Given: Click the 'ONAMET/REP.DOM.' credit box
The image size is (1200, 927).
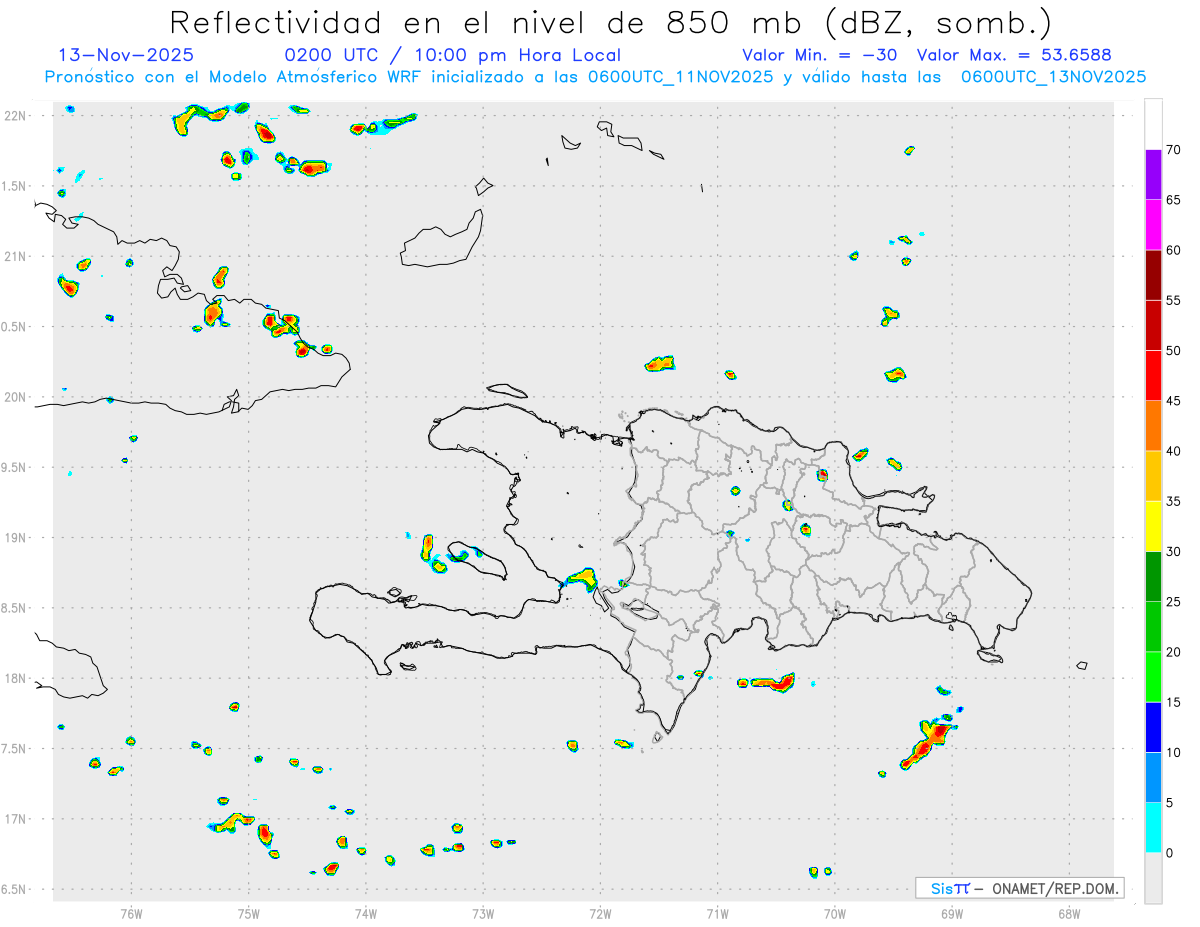Looking at the screenshot, I should [x=1019, y=888].
